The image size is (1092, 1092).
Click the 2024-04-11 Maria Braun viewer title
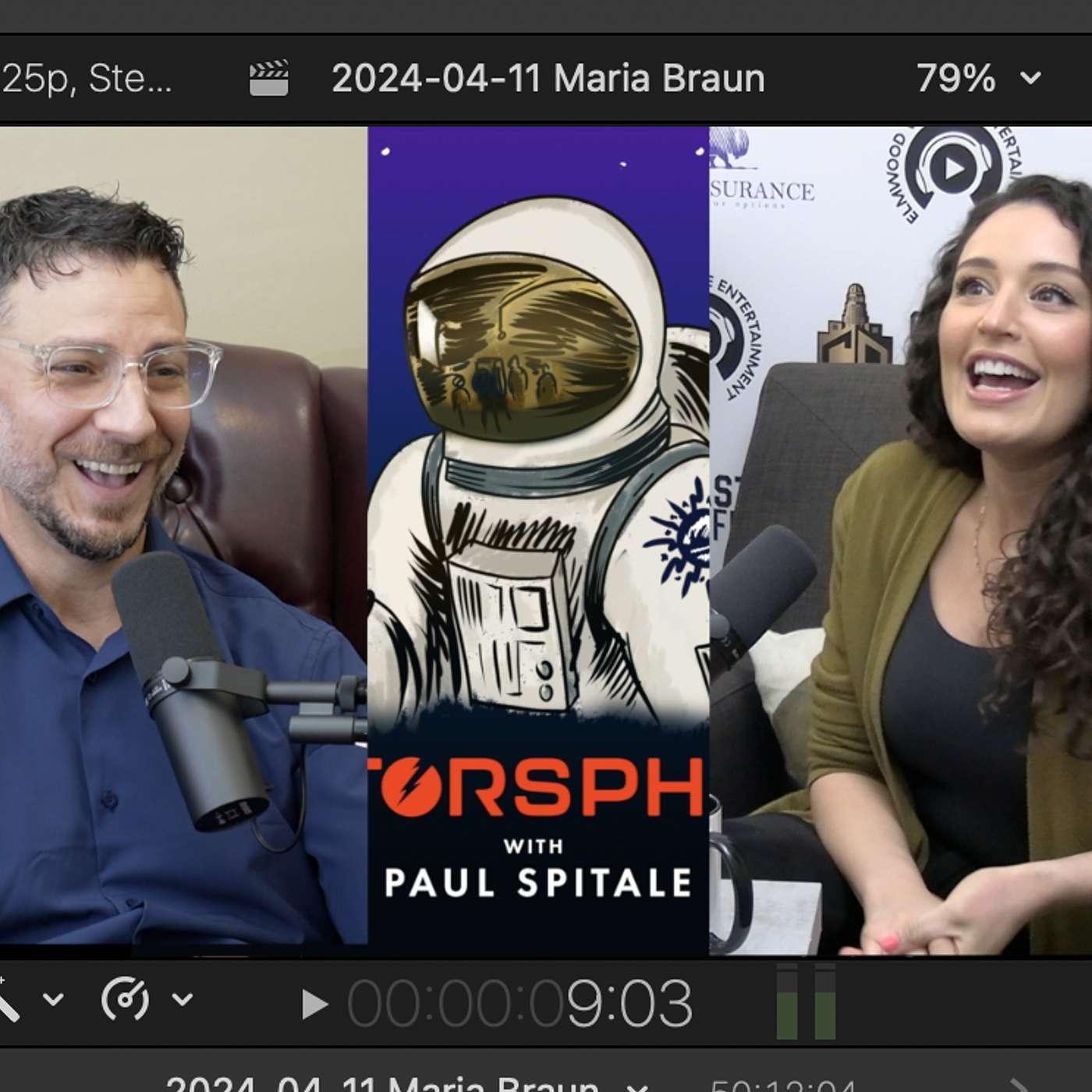tap(548, 79)
